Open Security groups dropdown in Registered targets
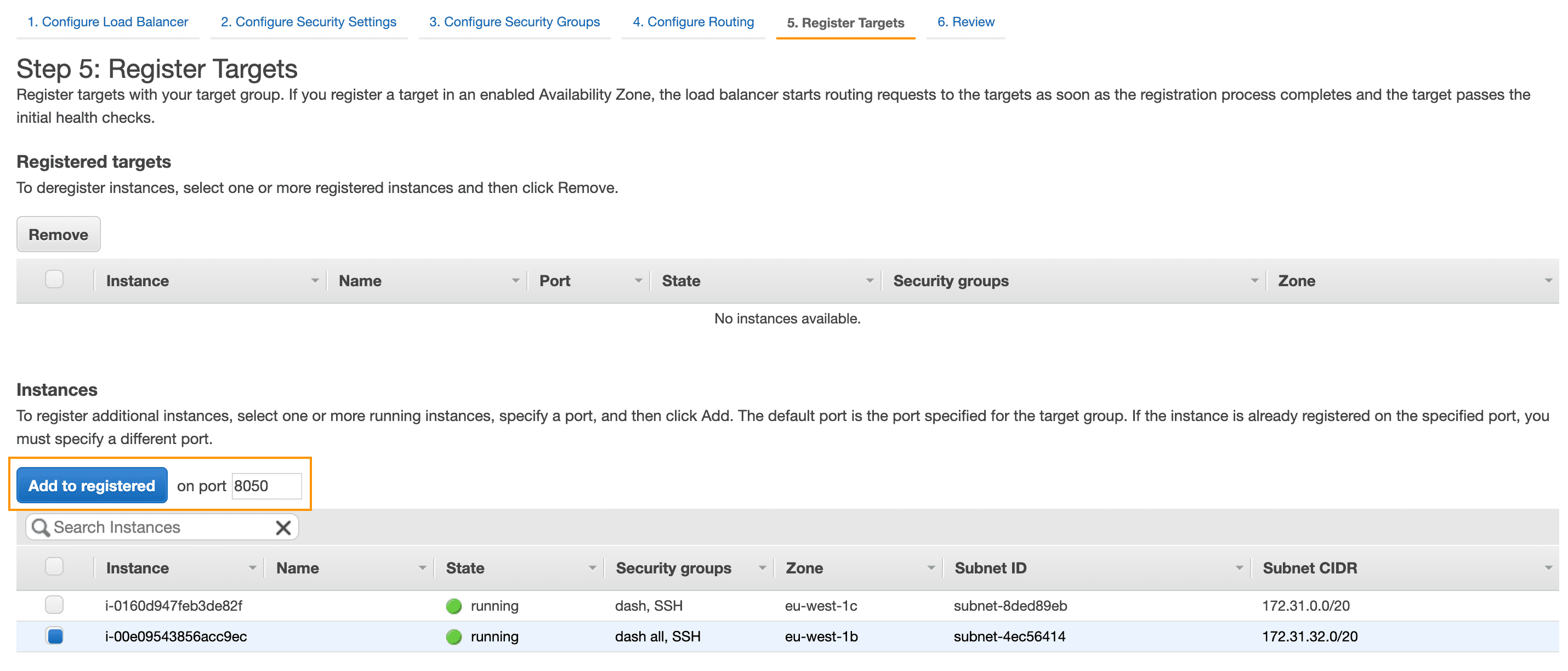 [x=1254, y=281]
